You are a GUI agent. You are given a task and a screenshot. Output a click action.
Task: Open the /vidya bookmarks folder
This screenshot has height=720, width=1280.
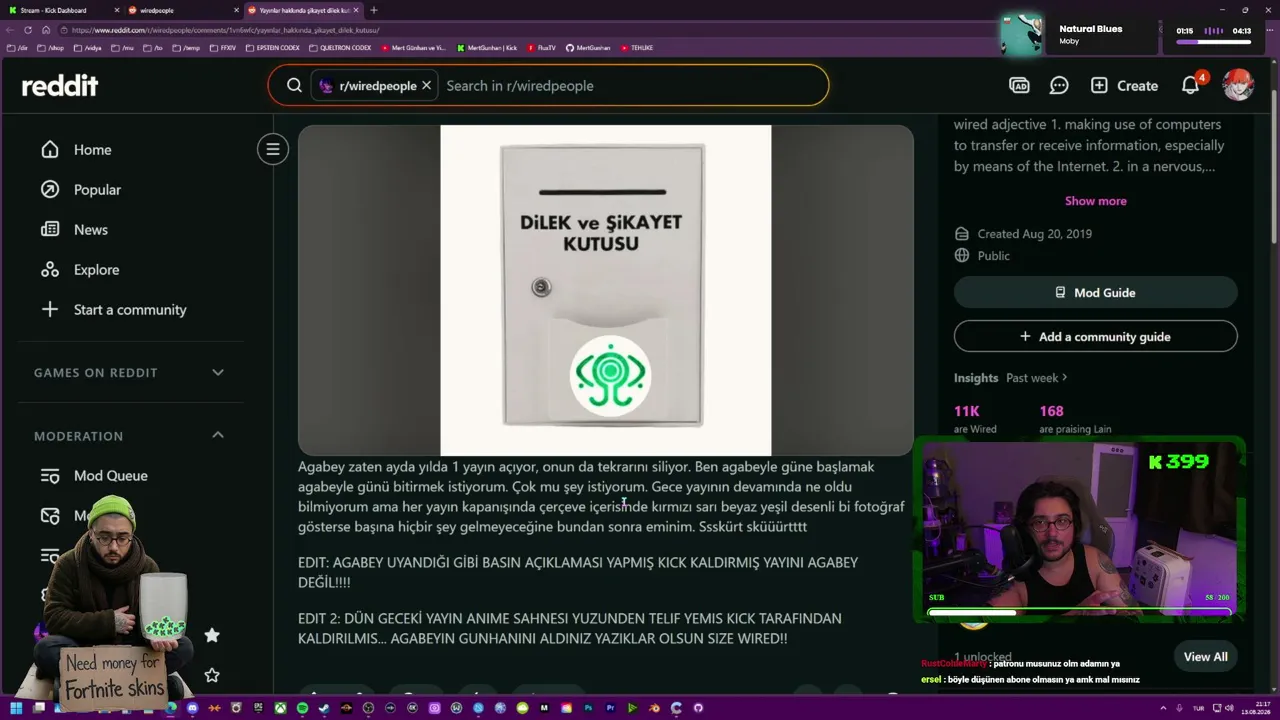[x=89, y=48]
